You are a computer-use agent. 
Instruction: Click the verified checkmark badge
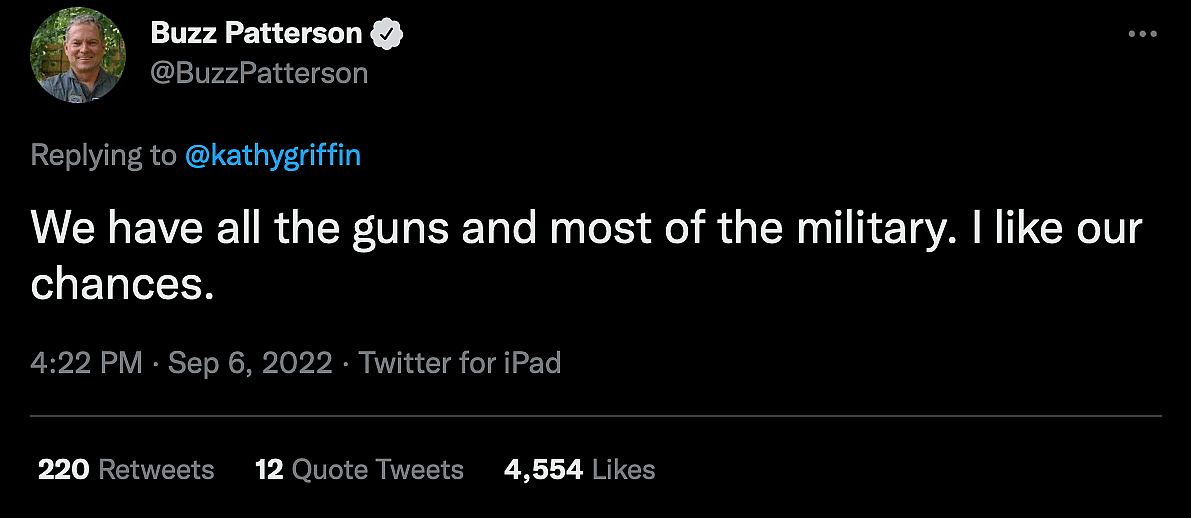tap(387, 34)
